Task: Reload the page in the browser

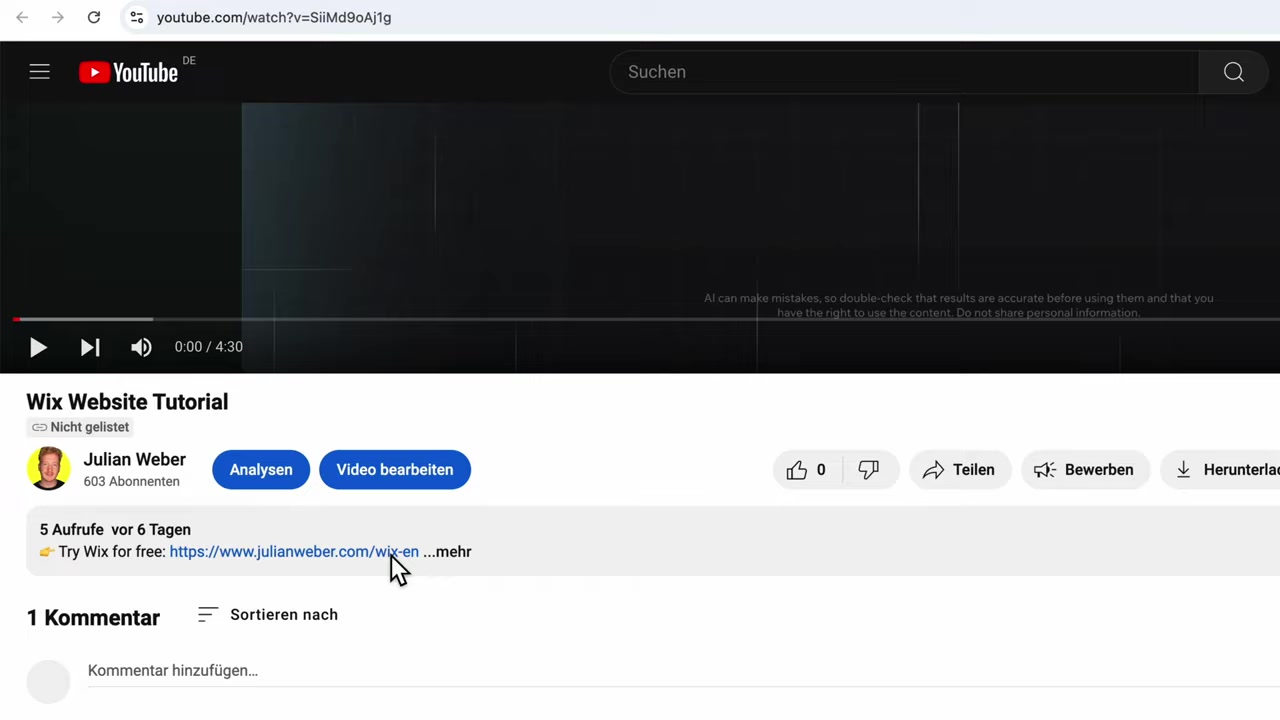Action: click(94, 17)
